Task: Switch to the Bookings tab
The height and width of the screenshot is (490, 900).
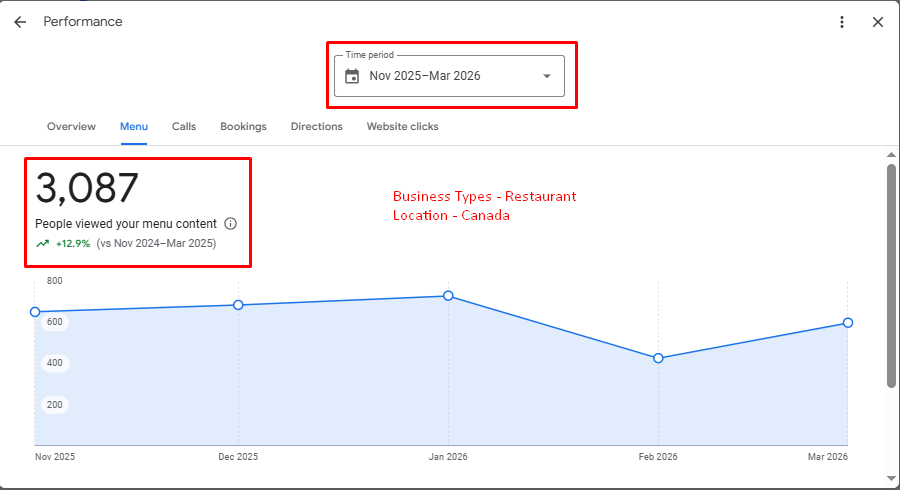Action: point(243,127)
